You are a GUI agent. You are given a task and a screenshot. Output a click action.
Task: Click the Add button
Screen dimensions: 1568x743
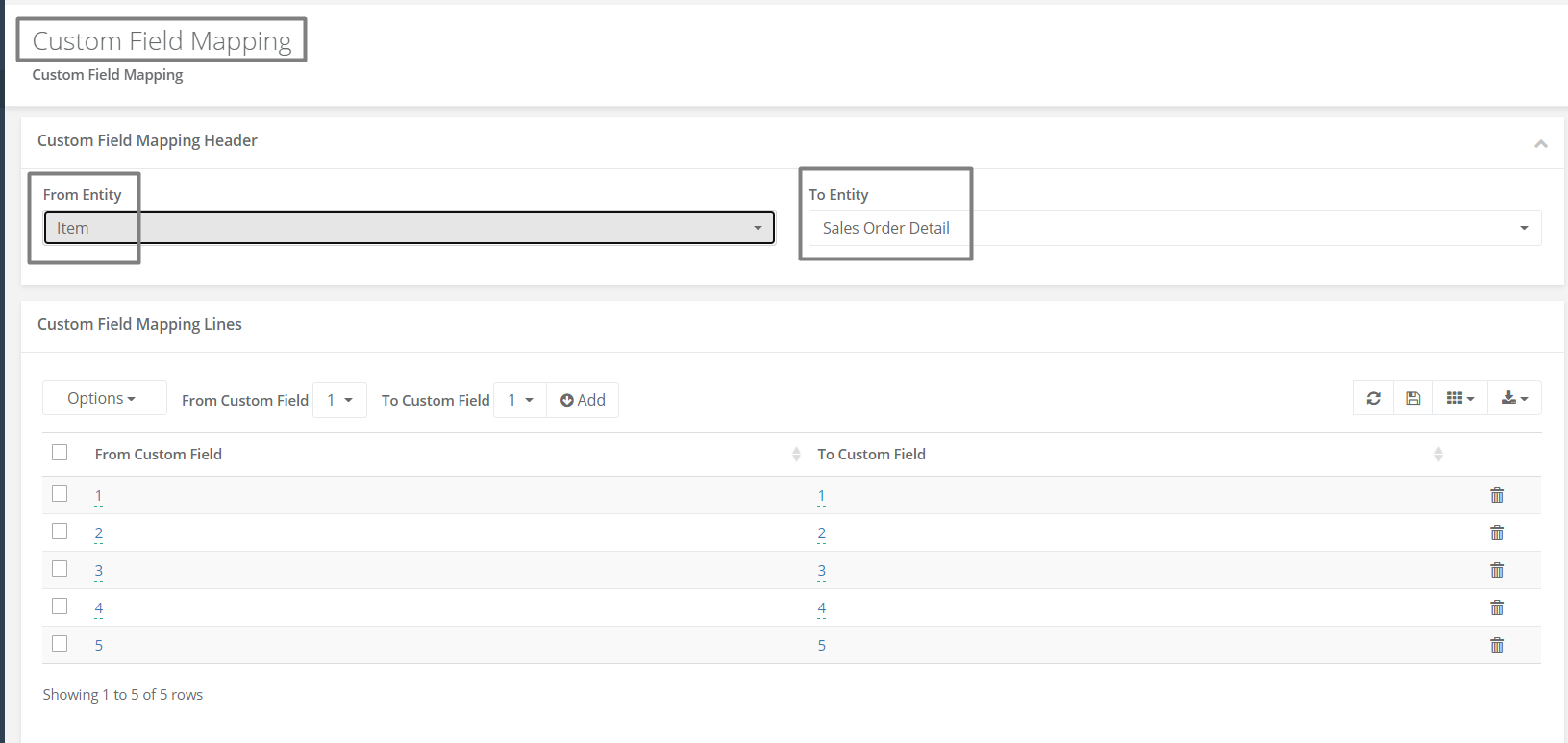(x=583, y=400)
